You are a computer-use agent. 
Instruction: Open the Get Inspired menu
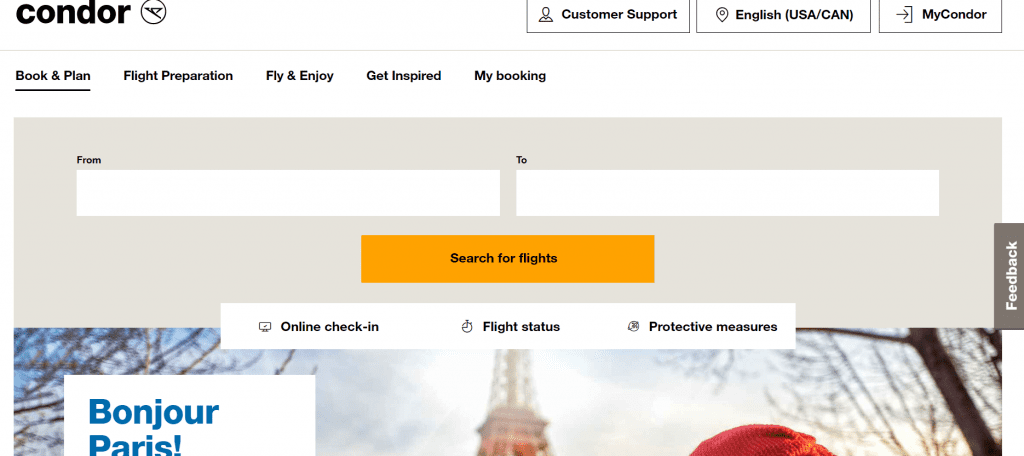(x=403, y=76)
